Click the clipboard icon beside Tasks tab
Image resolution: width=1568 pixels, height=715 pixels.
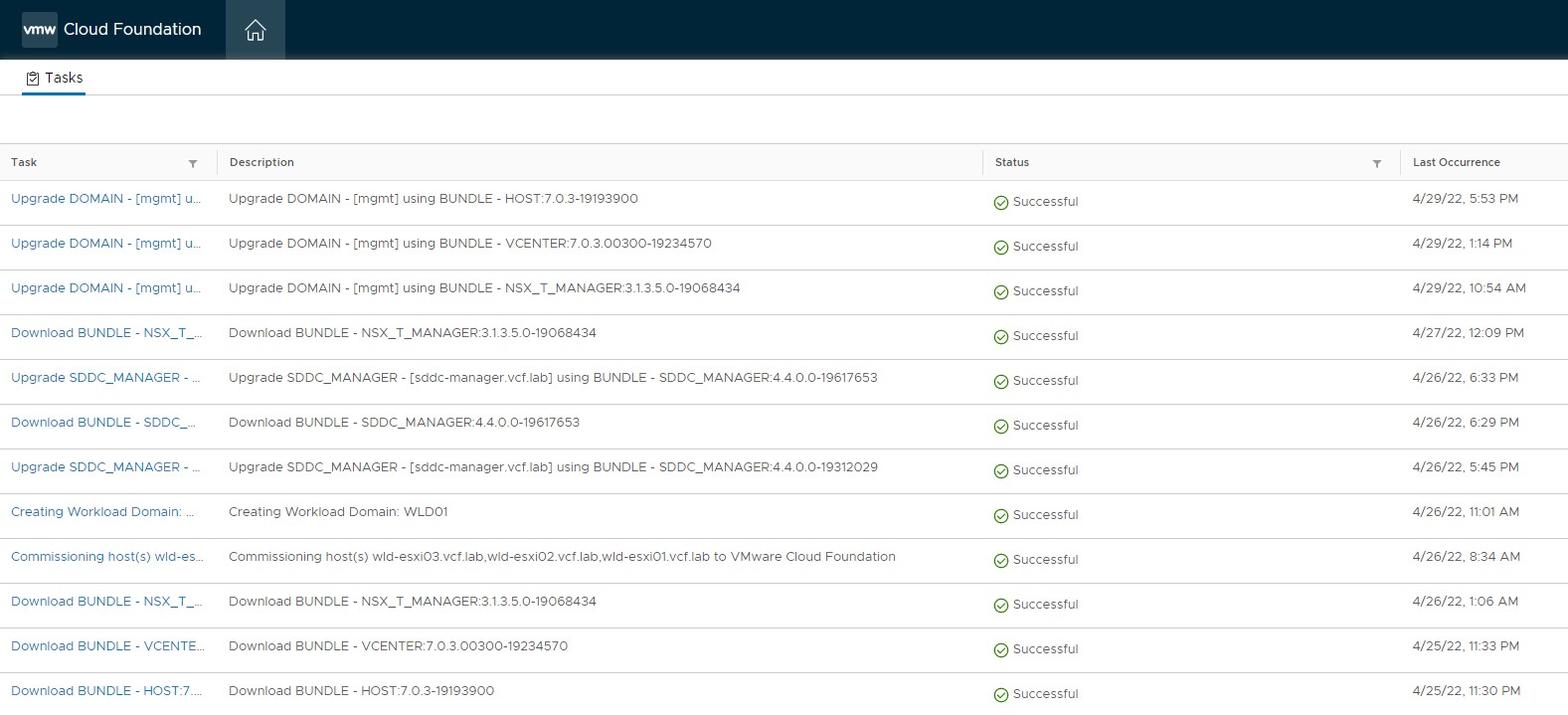pos(33,79)
